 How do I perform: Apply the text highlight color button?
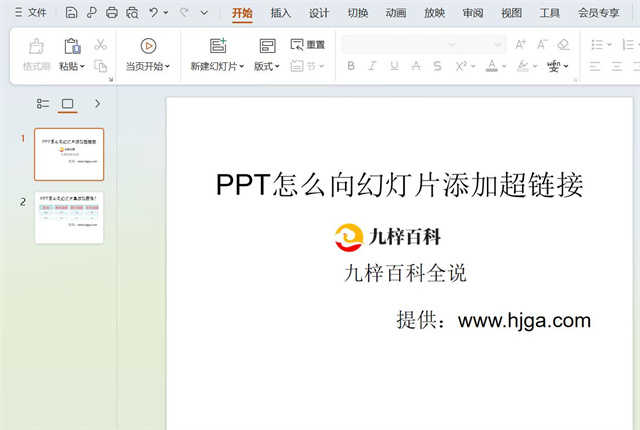pyautogui.click(x=523, y=66)
